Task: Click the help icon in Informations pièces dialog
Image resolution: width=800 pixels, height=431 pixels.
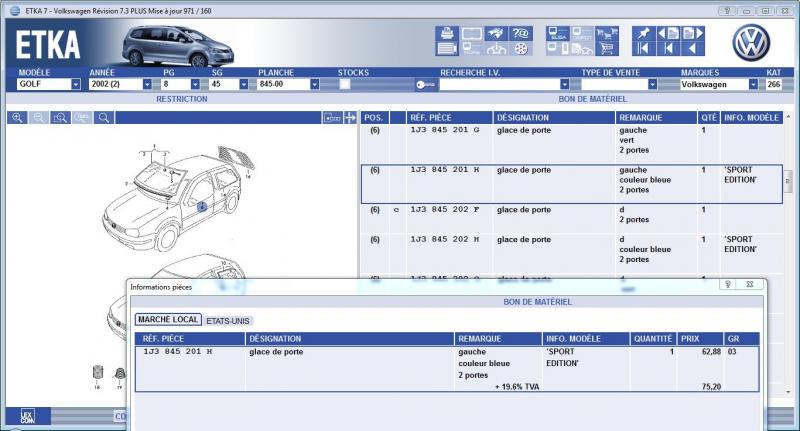Action: [x=728, y=284]
